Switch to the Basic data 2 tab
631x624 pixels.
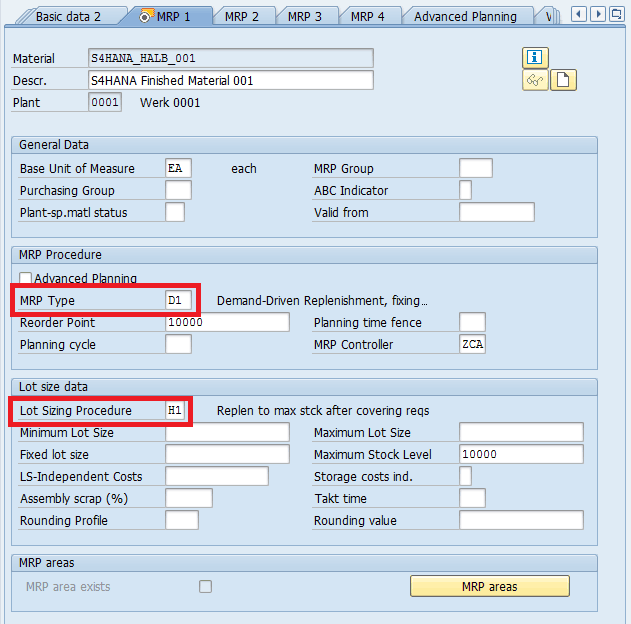coord(68,16)
